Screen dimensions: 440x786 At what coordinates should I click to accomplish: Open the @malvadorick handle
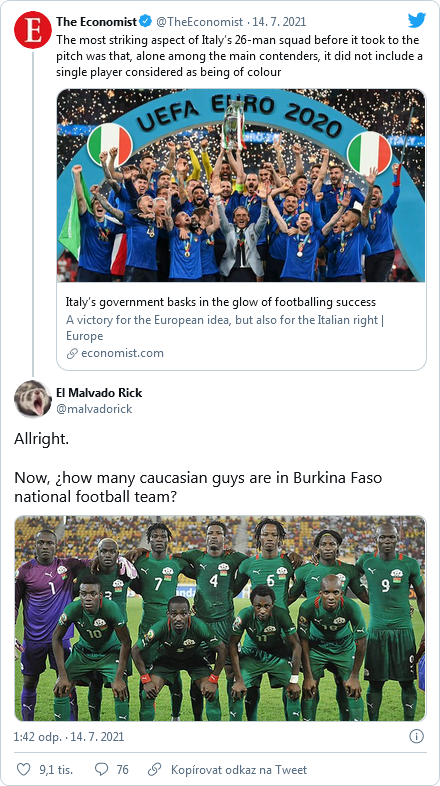[94, 409]
